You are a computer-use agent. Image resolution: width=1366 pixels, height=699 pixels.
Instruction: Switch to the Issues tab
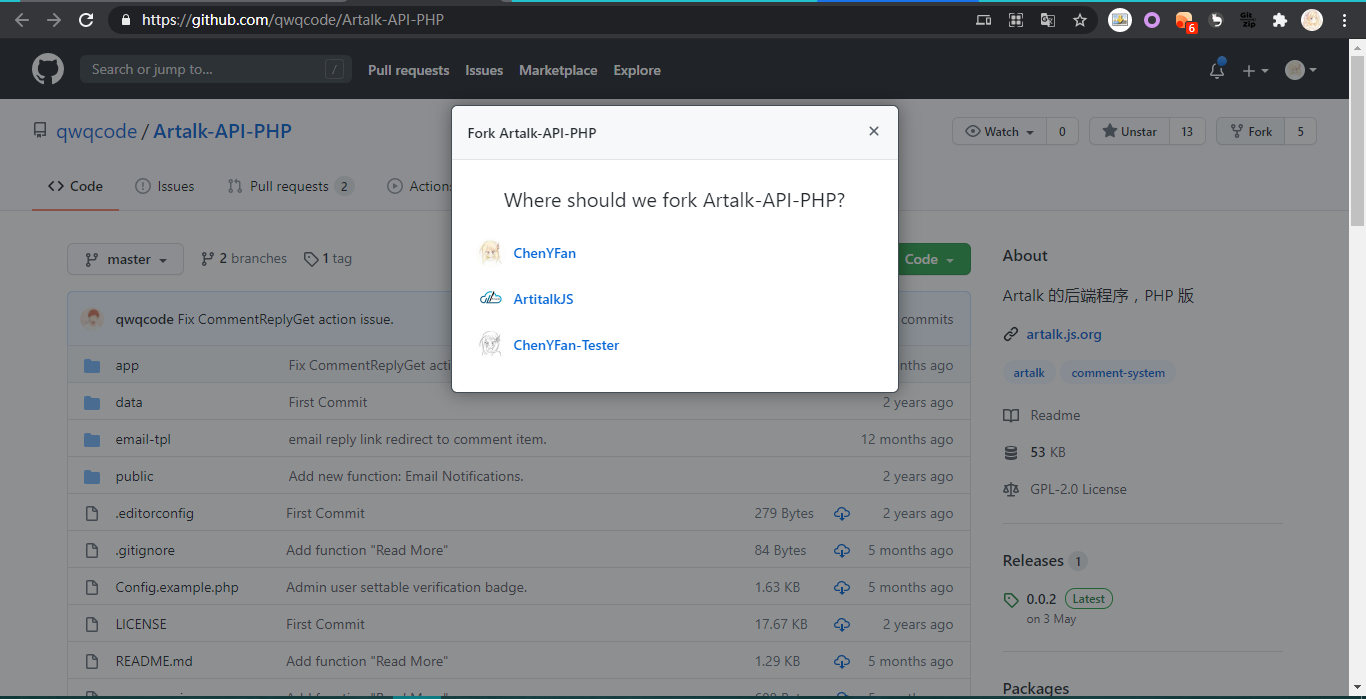165,186
